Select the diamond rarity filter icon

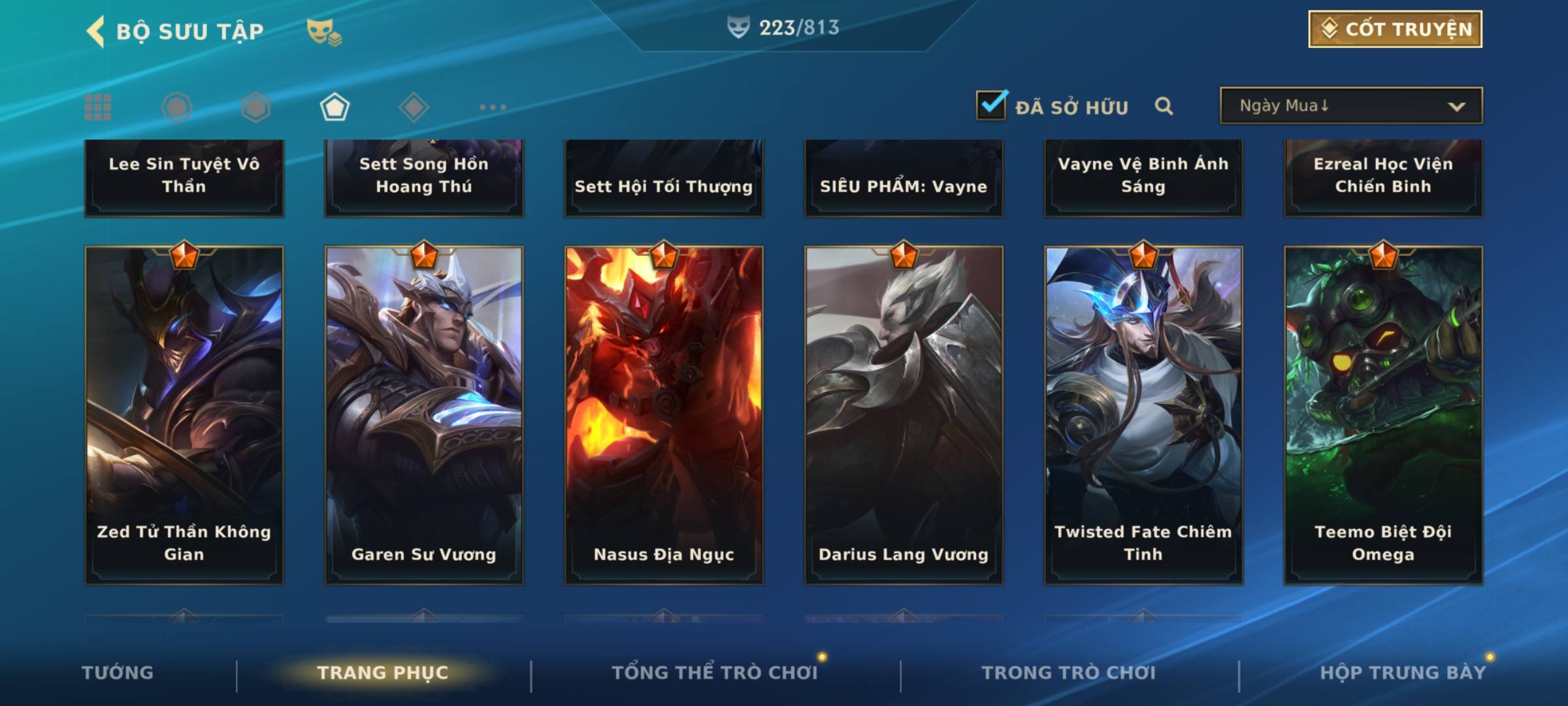(414, 107)
